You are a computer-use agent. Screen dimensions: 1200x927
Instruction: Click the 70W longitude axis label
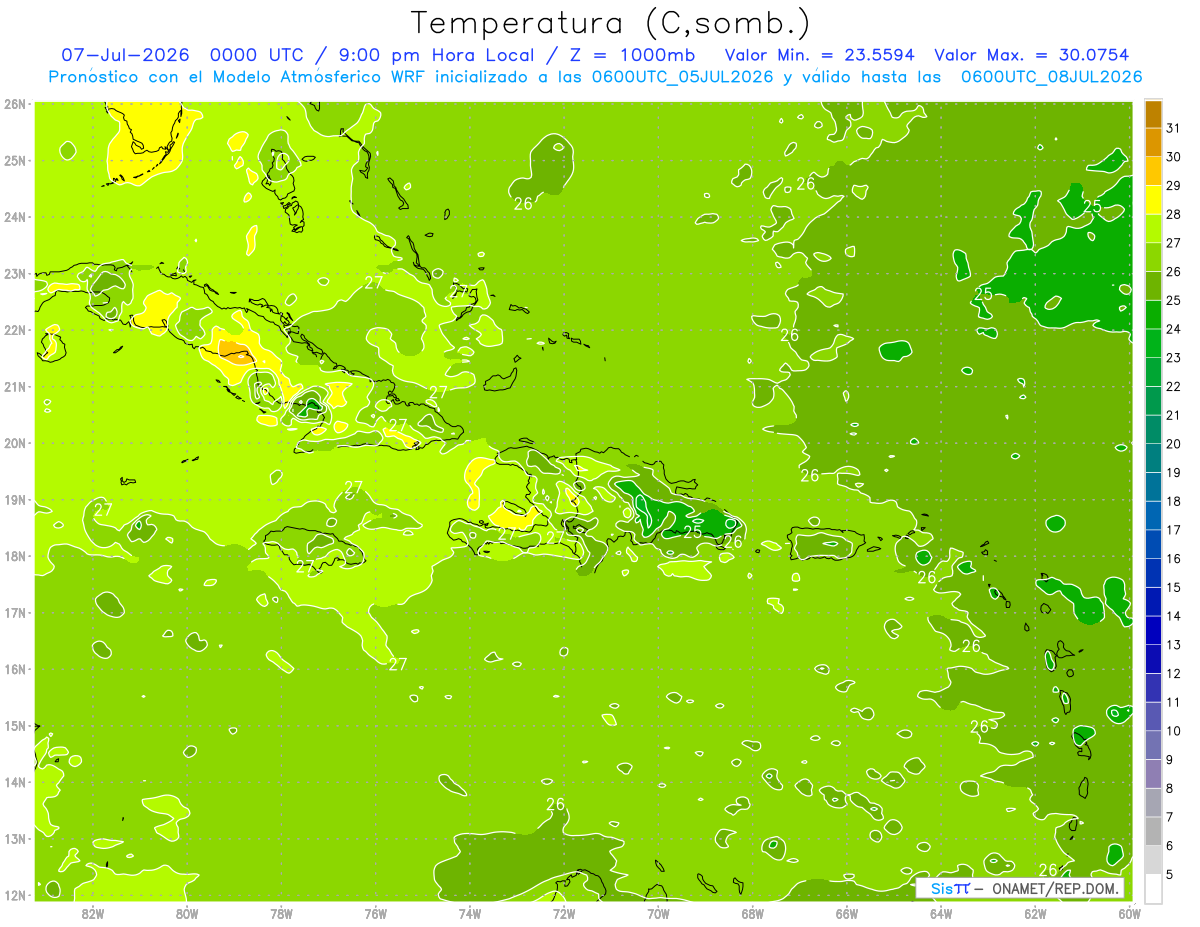(x=658, y=913)
